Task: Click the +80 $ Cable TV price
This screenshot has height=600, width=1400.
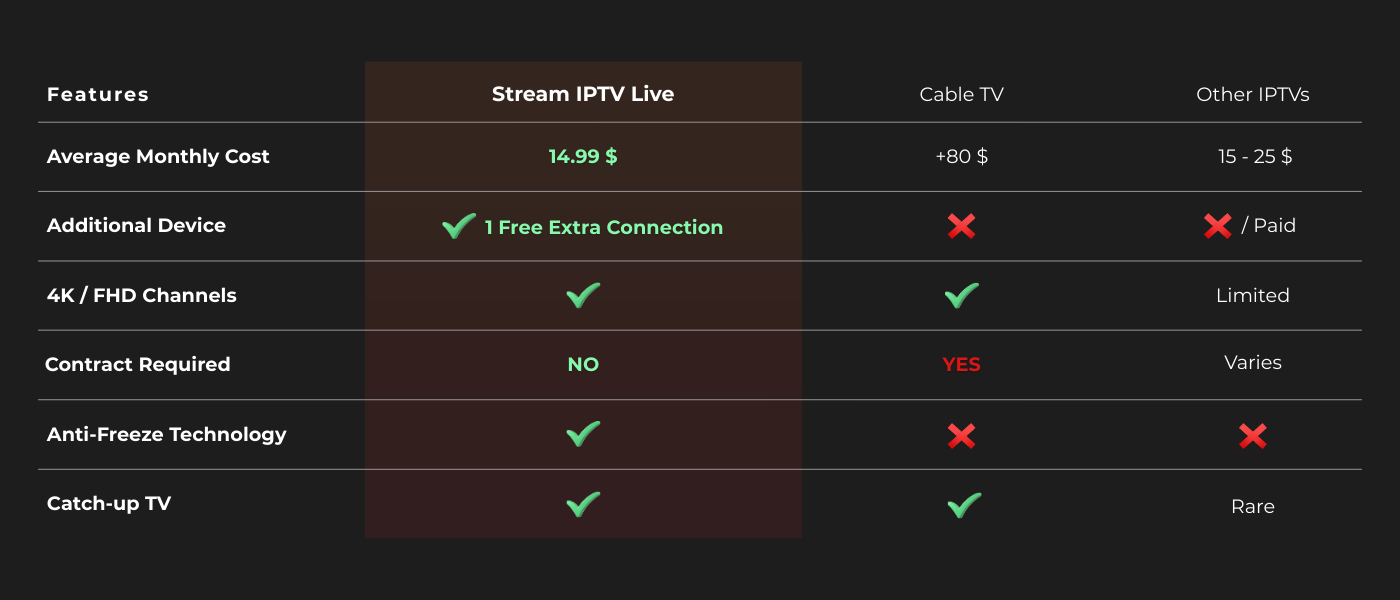Action: pos(961,157)
